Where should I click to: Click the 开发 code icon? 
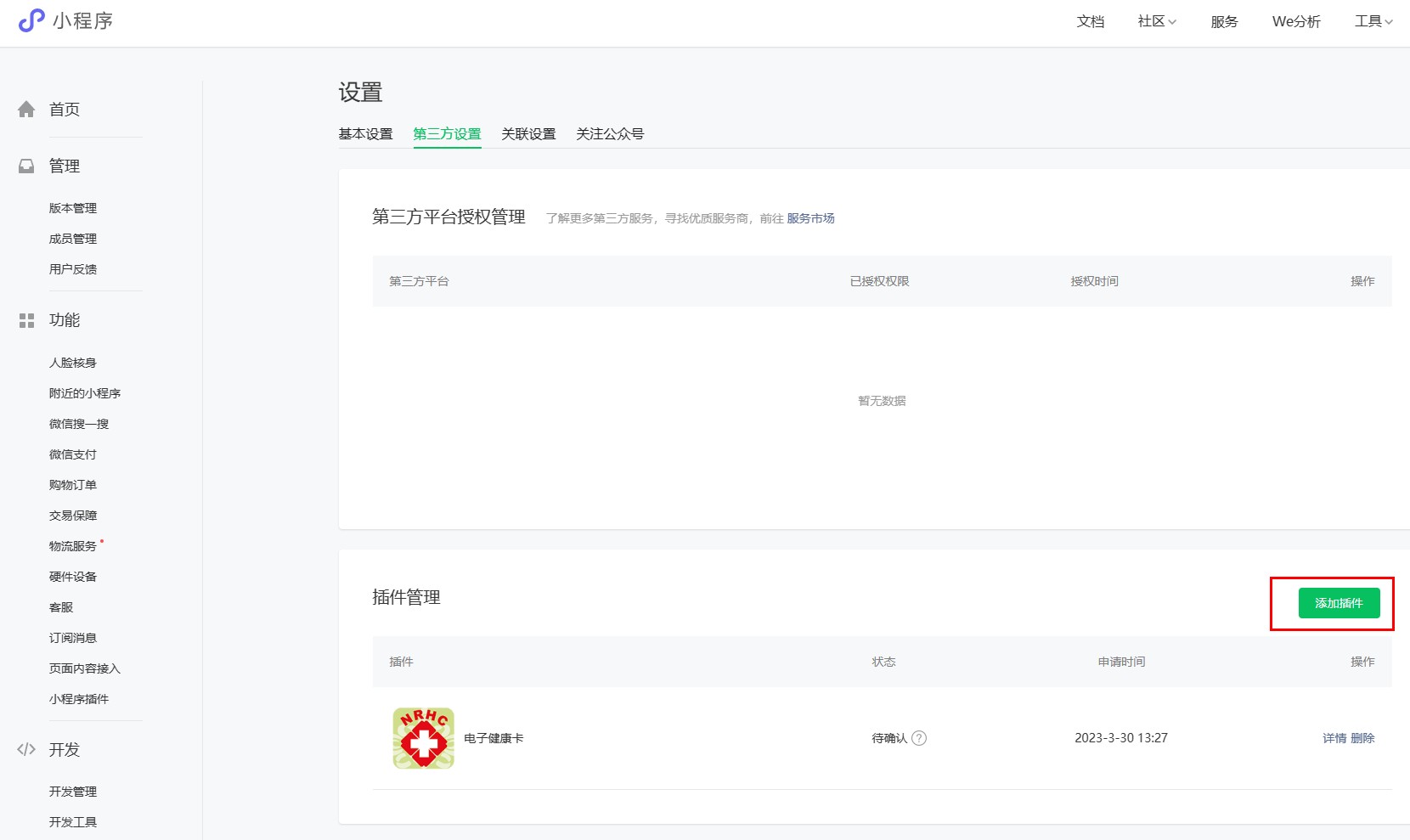pos(26,749)
